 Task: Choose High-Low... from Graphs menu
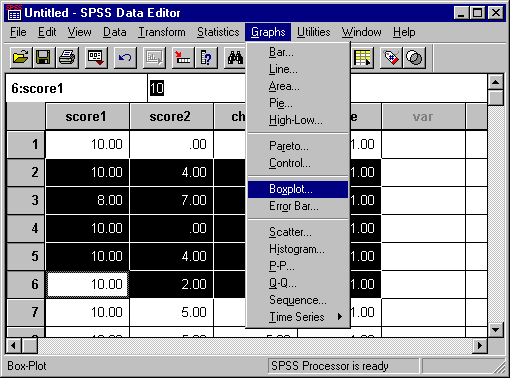click(298, 120)
